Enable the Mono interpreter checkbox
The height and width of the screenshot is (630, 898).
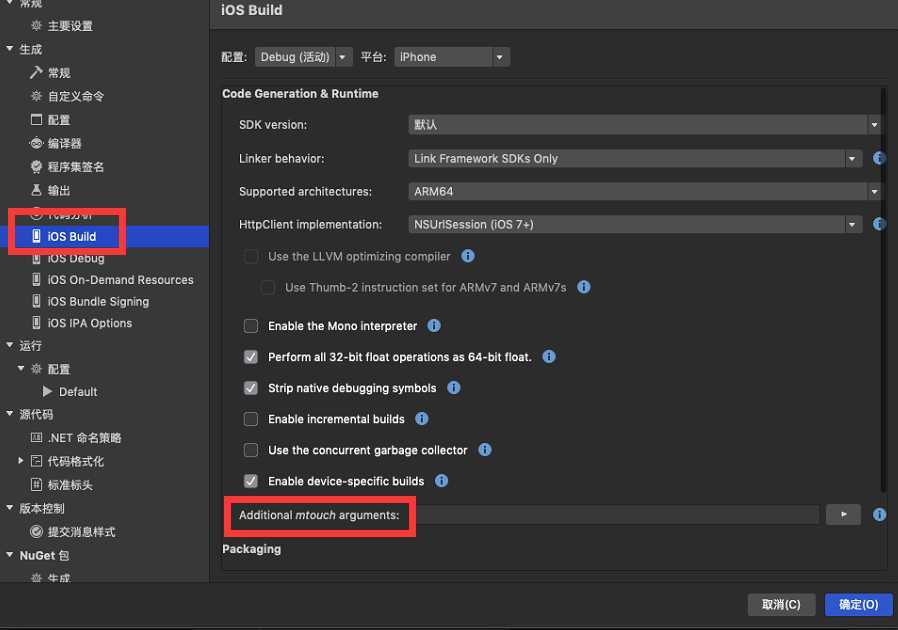251,326
